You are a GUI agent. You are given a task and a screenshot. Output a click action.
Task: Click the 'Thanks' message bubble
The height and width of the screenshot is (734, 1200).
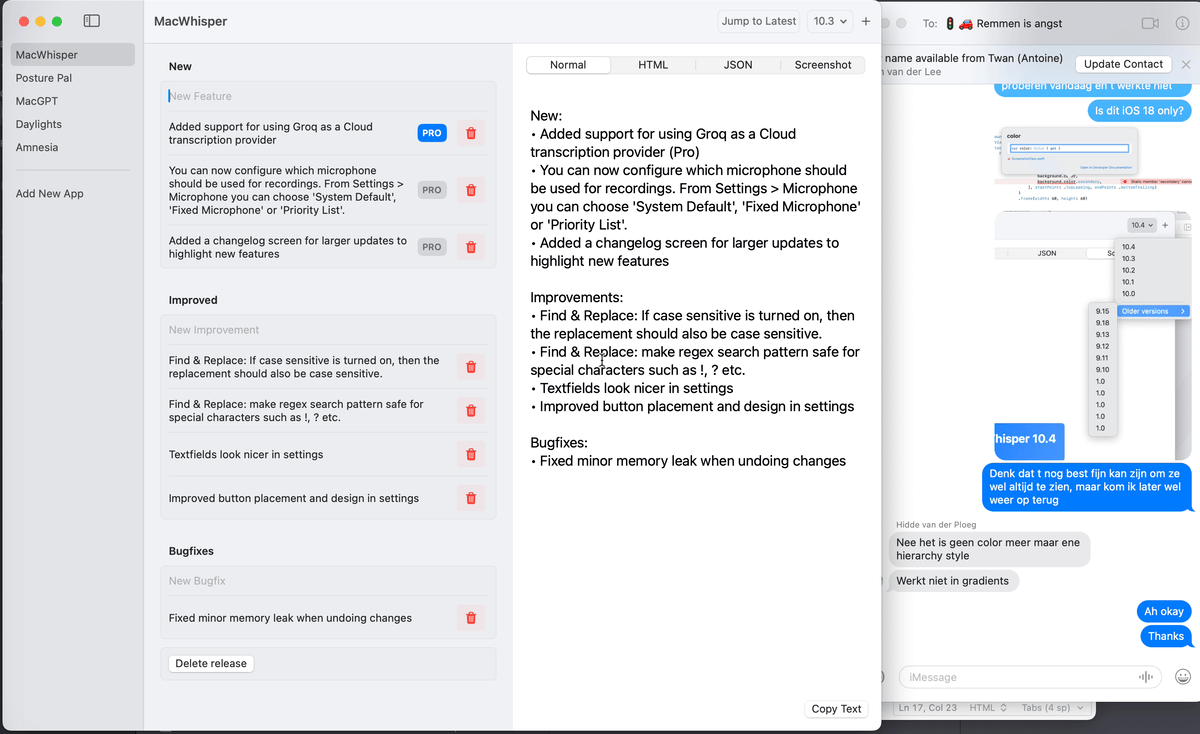(1166, 636)
